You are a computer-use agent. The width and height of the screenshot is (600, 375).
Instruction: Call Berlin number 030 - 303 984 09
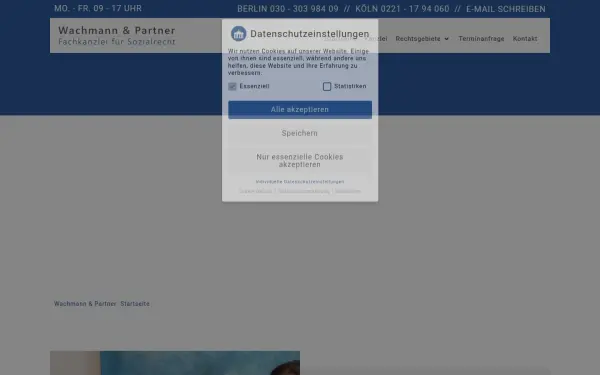click(288, 9)
